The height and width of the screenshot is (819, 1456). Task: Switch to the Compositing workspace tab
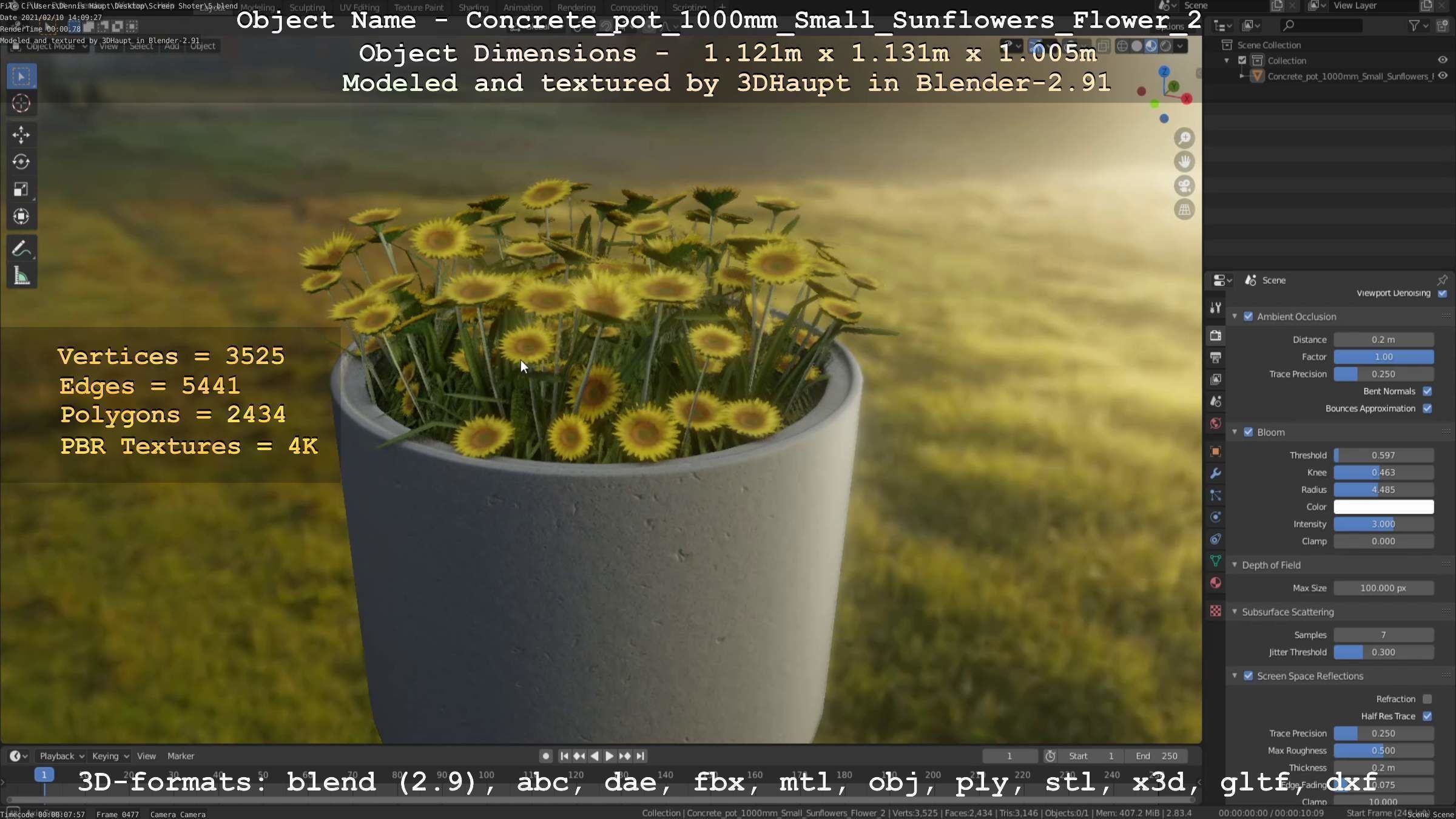[x=634, y=7]
